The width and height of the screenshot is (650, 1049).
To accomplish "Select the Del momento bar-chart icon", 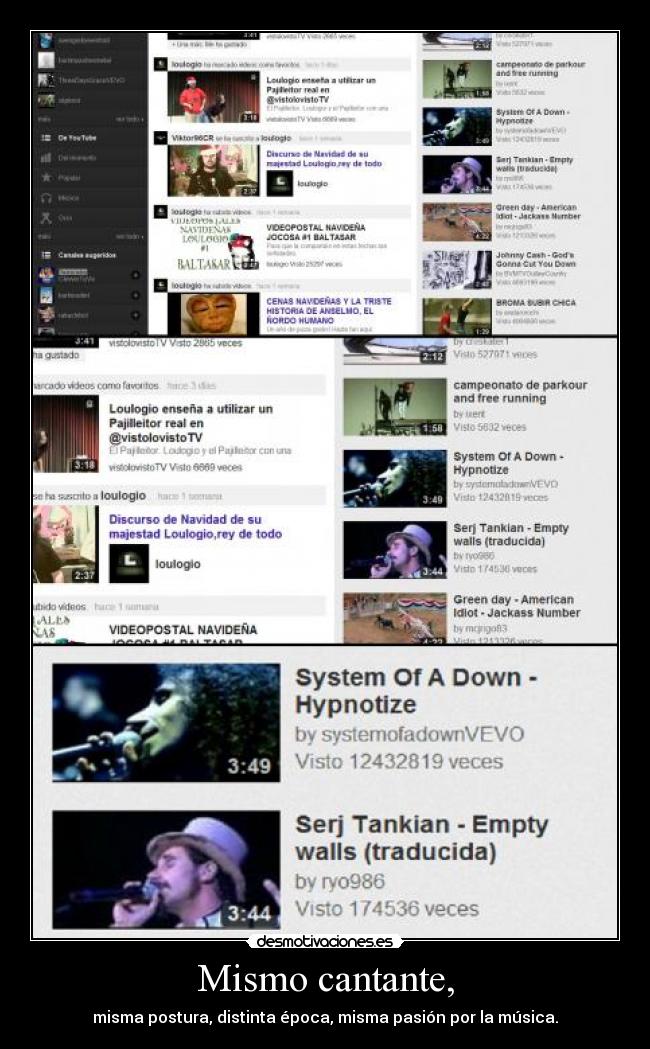I will [46, 158].
